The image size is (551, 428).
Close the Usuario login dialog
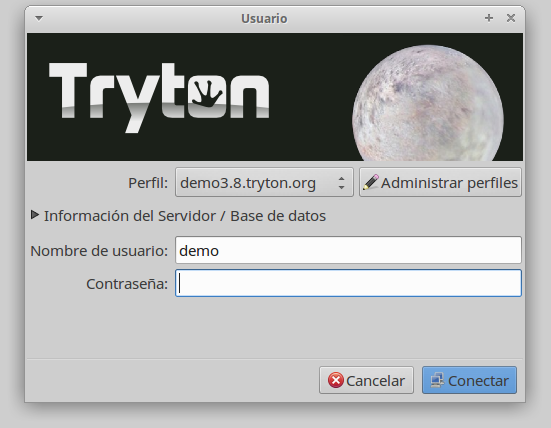click(511, 18)
